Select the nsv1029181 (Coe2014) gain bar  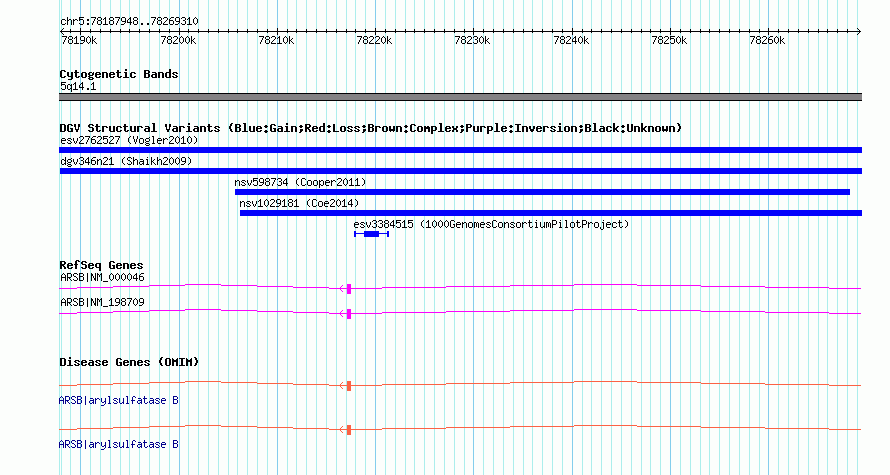[x=551, y=213]
